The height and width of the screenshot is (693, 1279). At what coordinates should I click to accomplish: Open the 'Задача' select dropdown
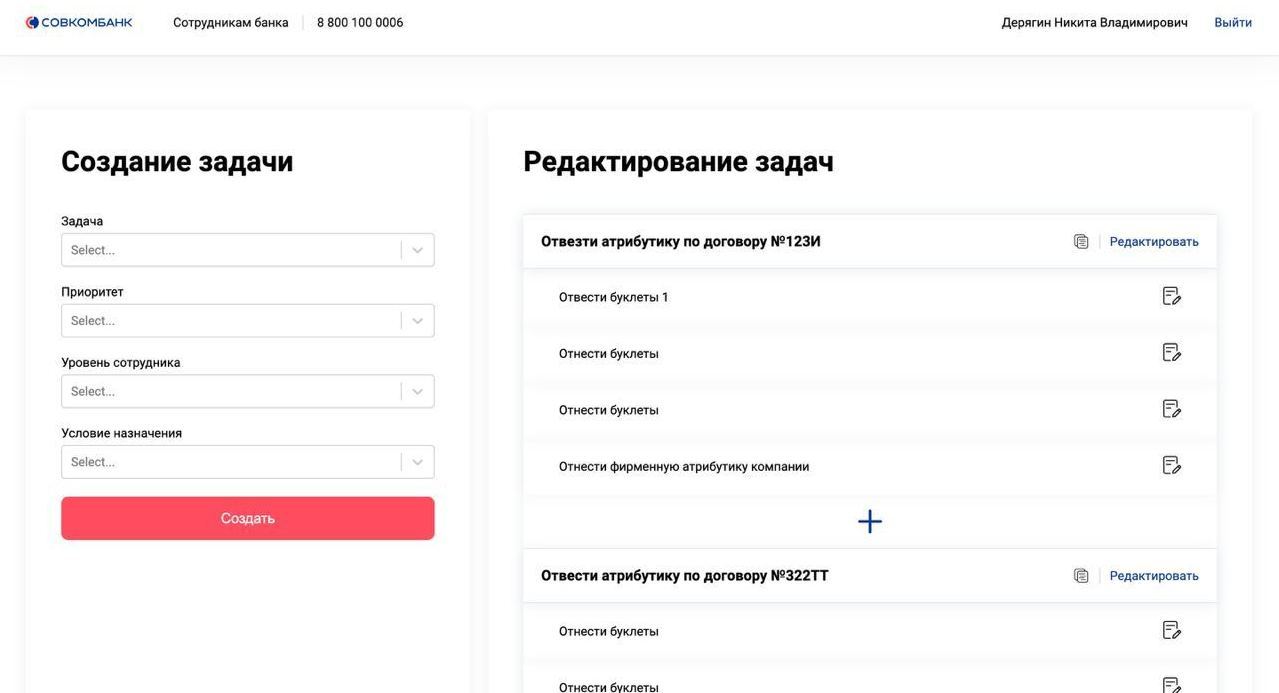(247, 250)
